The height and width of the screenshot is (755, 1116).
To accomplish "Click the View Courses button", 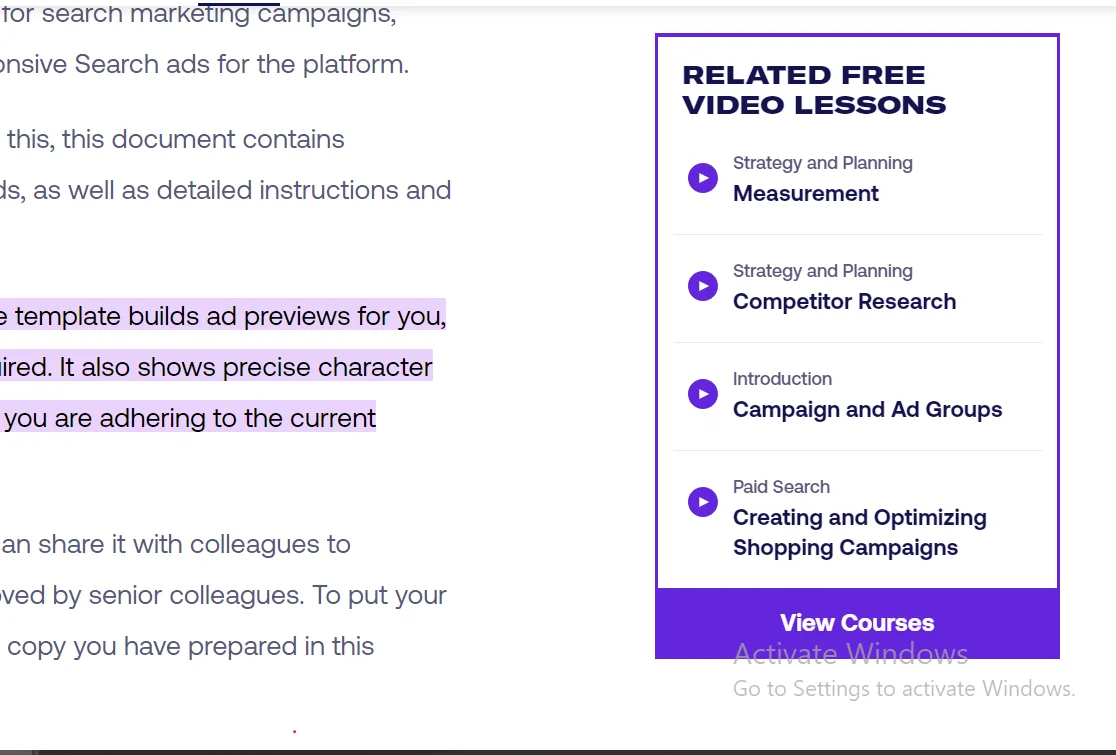I will click(856, 622).
